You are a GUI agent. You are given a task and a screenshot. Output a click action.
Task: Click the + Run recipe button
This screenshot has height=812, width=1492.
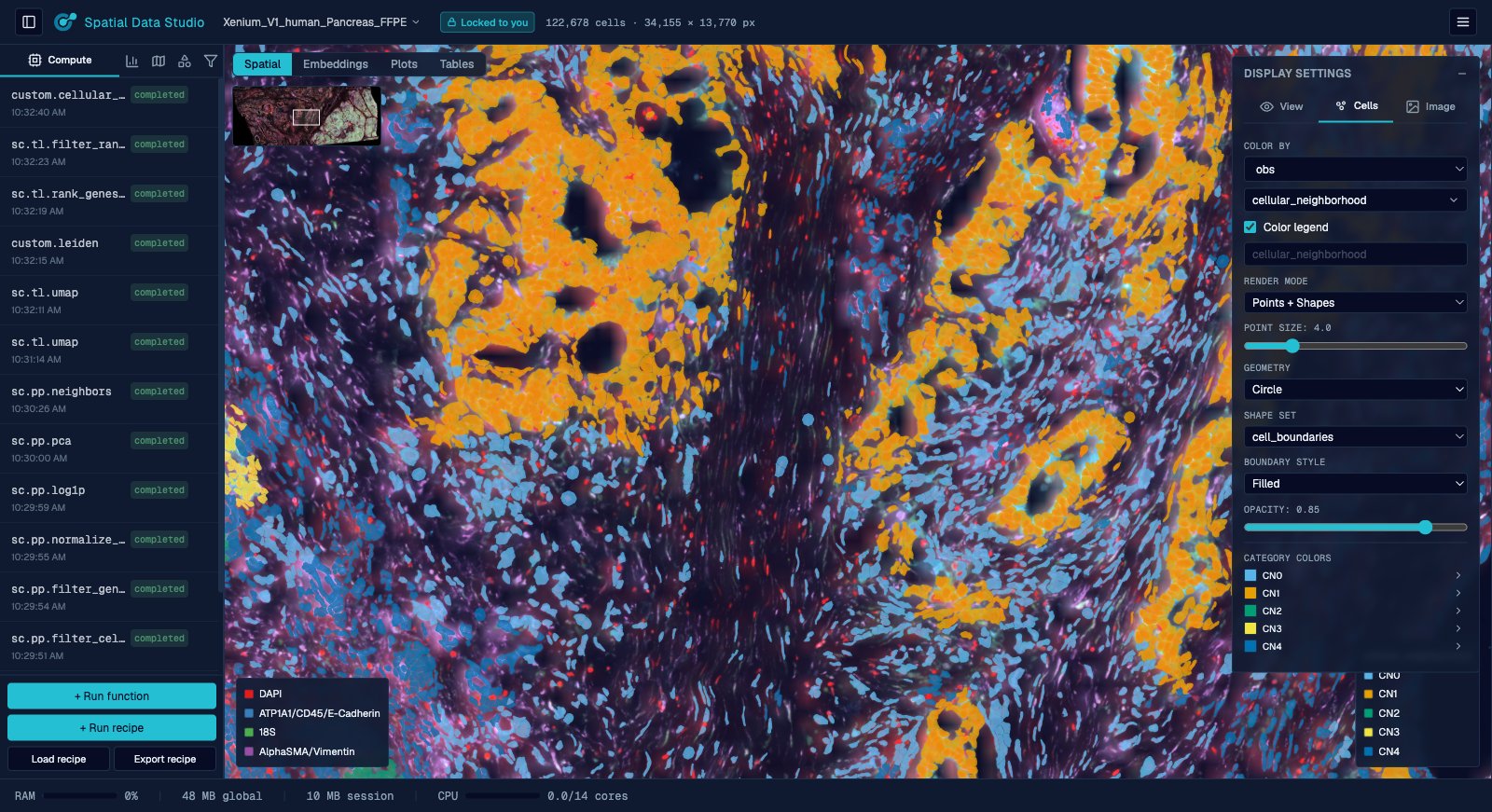coord(112,727)
